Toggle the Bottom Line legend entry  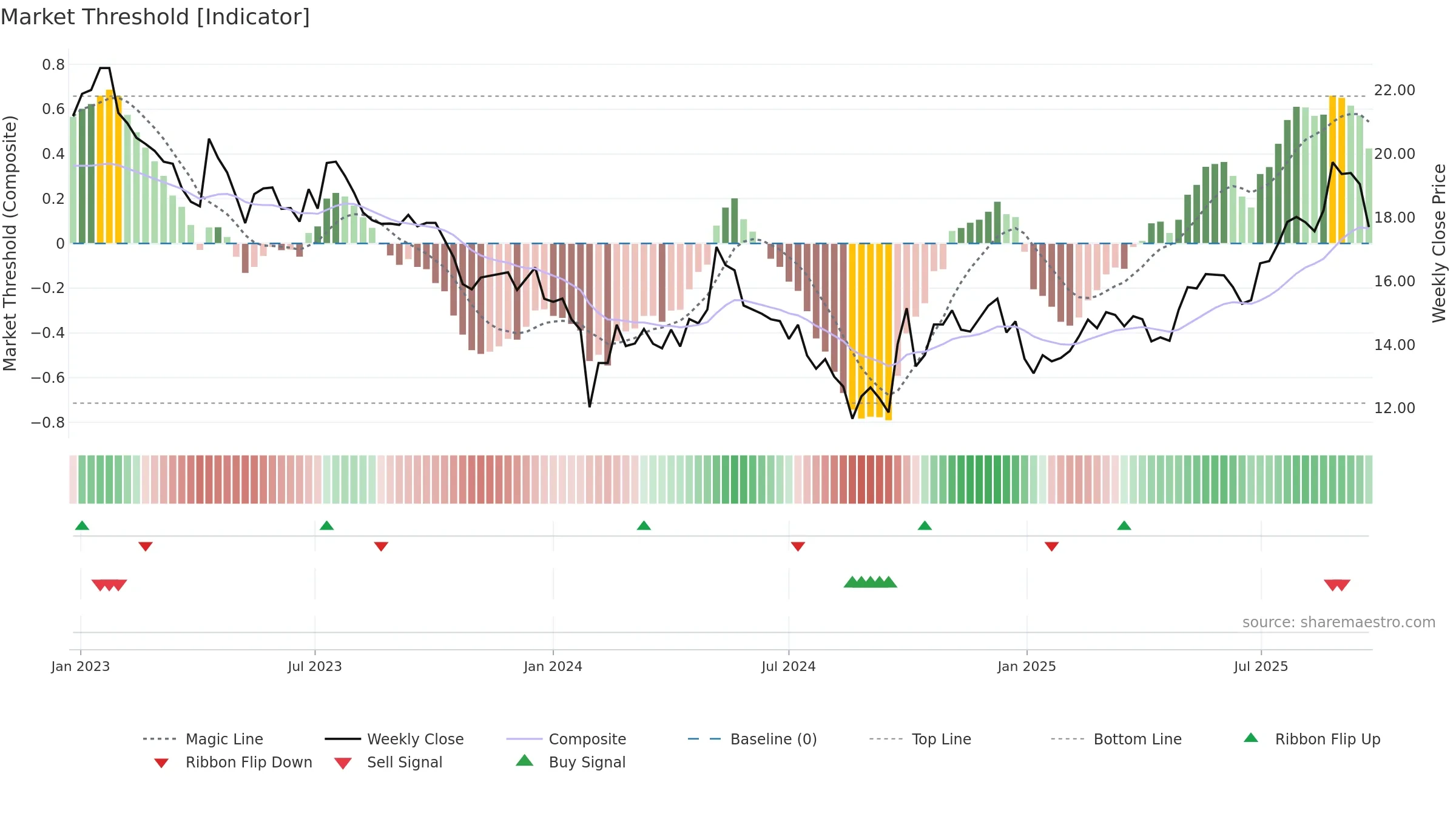[x=1116, y=739]
